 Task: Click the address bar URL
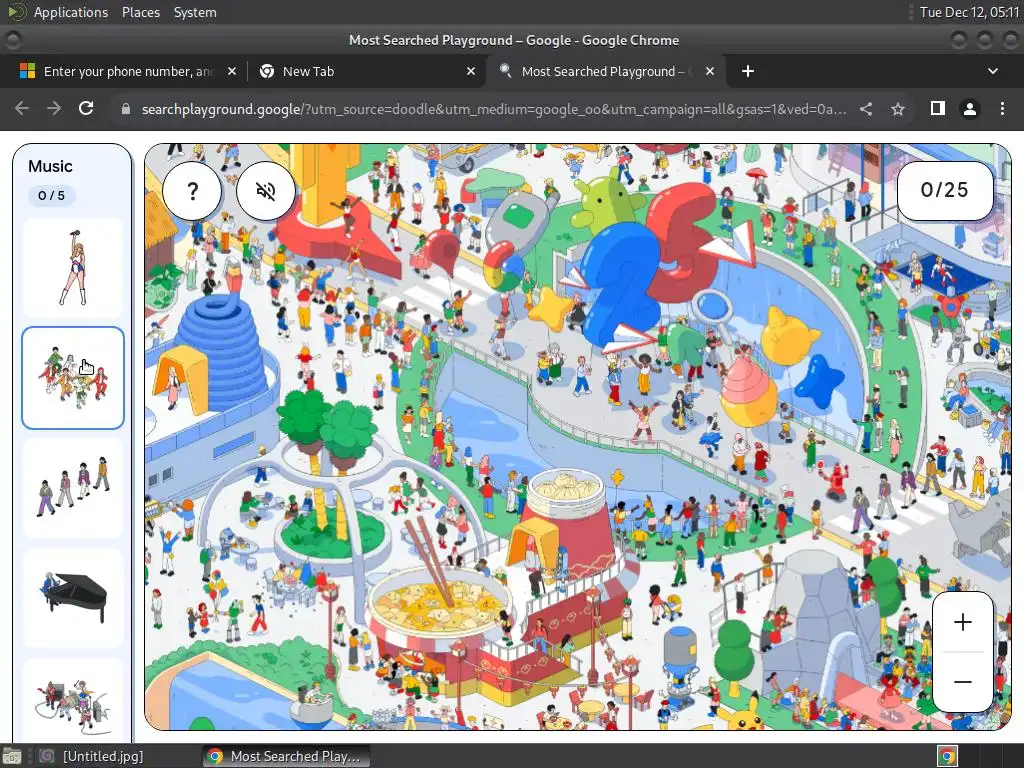click(494, 109)
